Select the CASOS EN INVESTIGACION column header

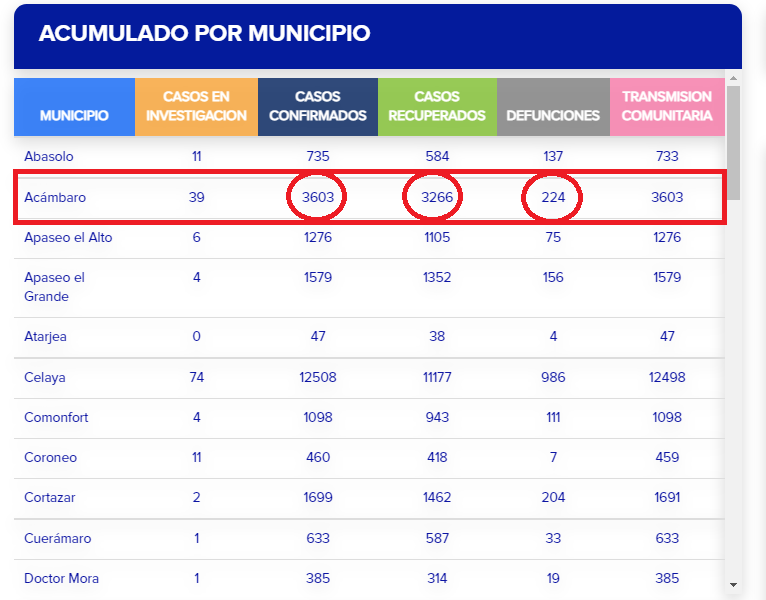pos(196,106)
